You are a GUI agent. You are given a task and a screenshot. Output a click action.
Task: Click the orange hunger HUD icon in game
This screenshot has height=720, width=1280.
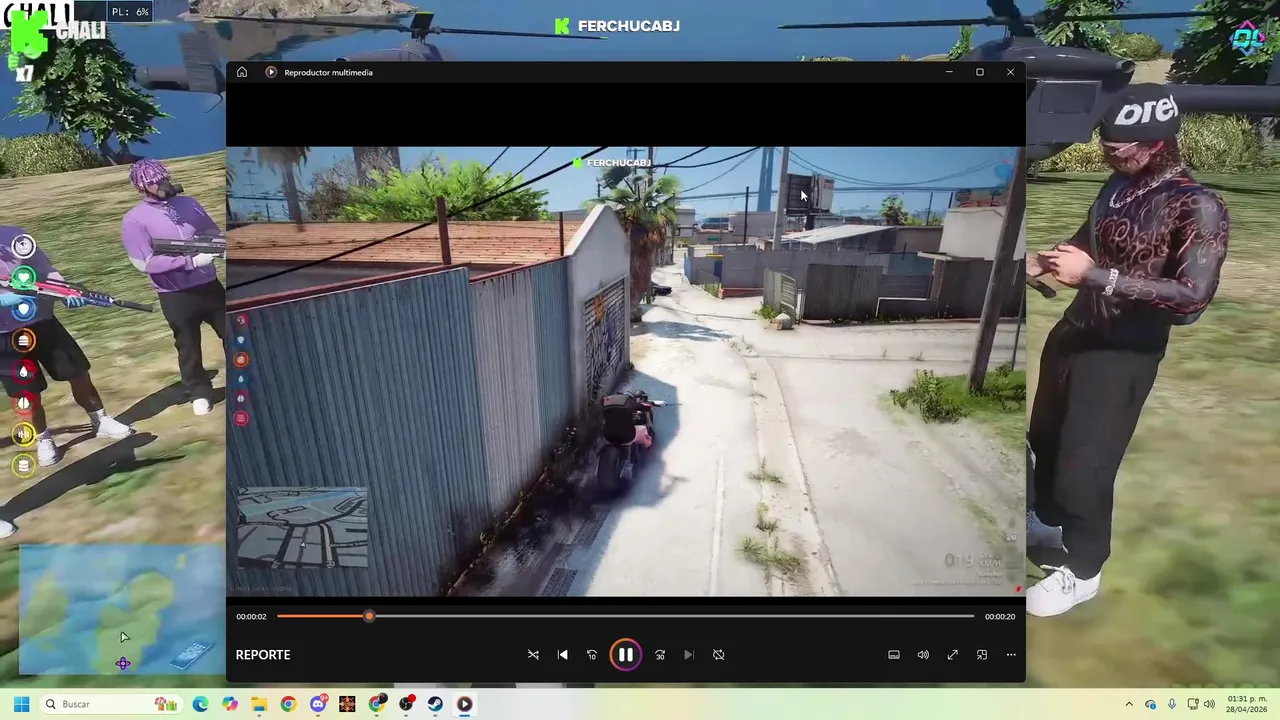(24, 341)
